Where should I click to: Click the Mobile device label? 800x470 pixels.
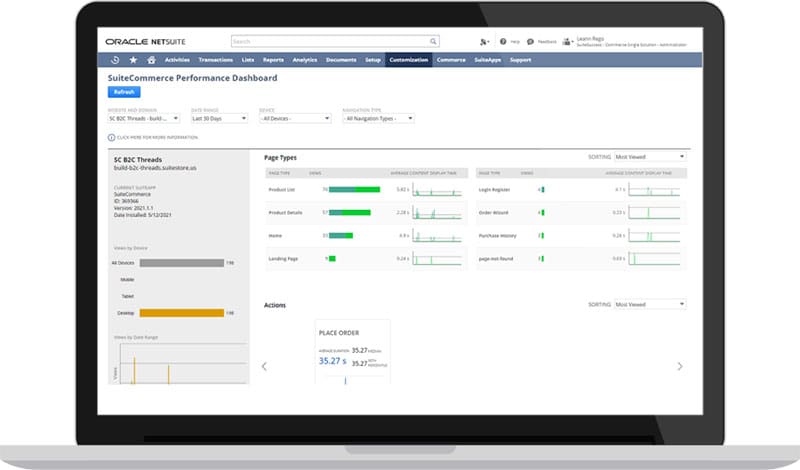pos(127,280)
